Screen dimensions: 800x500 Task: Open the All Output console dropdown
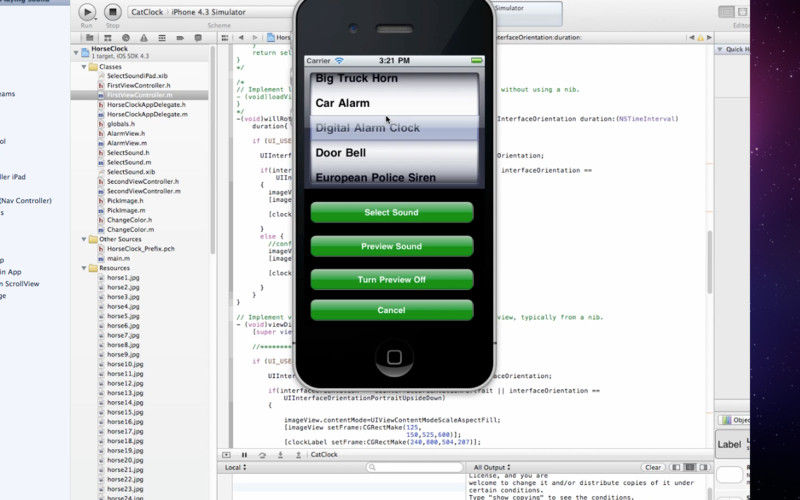(x=492, y=467)
